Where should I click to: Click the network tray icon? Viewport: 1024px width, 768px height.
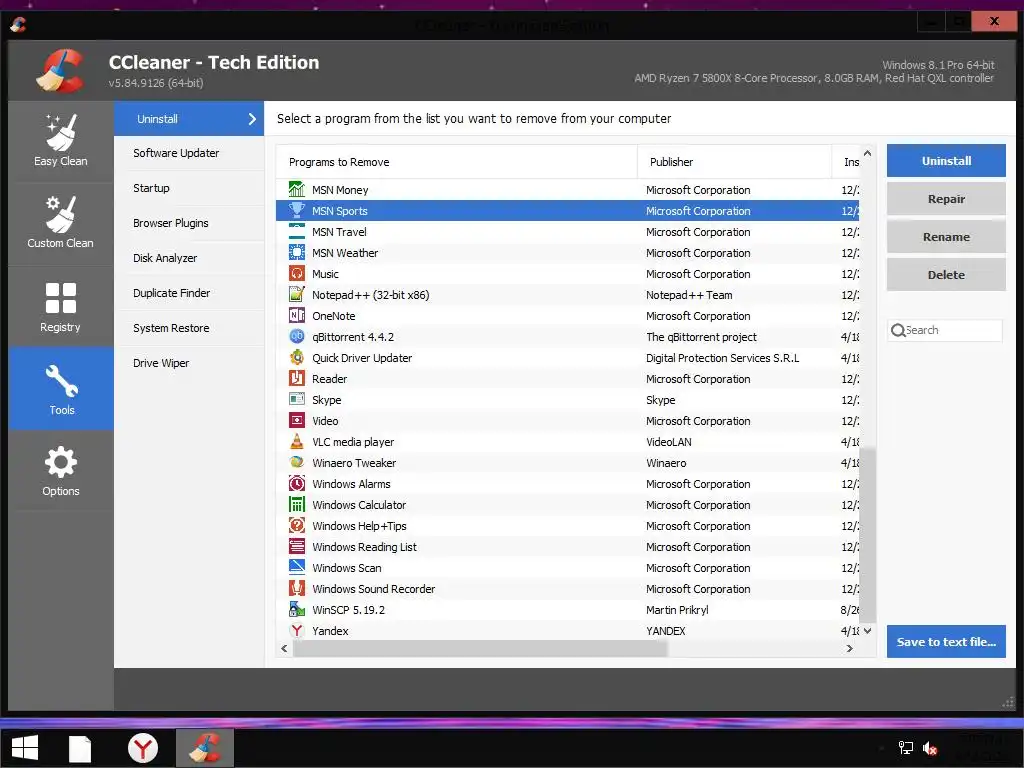point(905,748)
